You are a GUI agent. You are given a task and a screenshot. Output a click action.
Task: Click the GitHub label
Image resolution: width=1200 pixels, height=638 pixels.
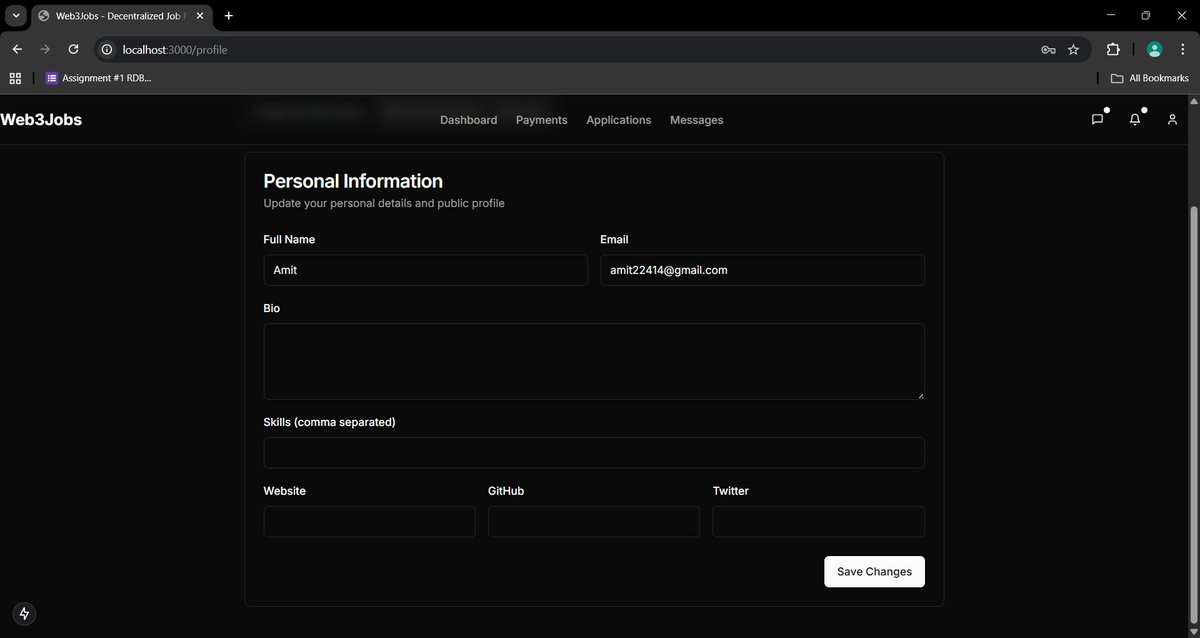pyautogui.click(x=506, y=491)
